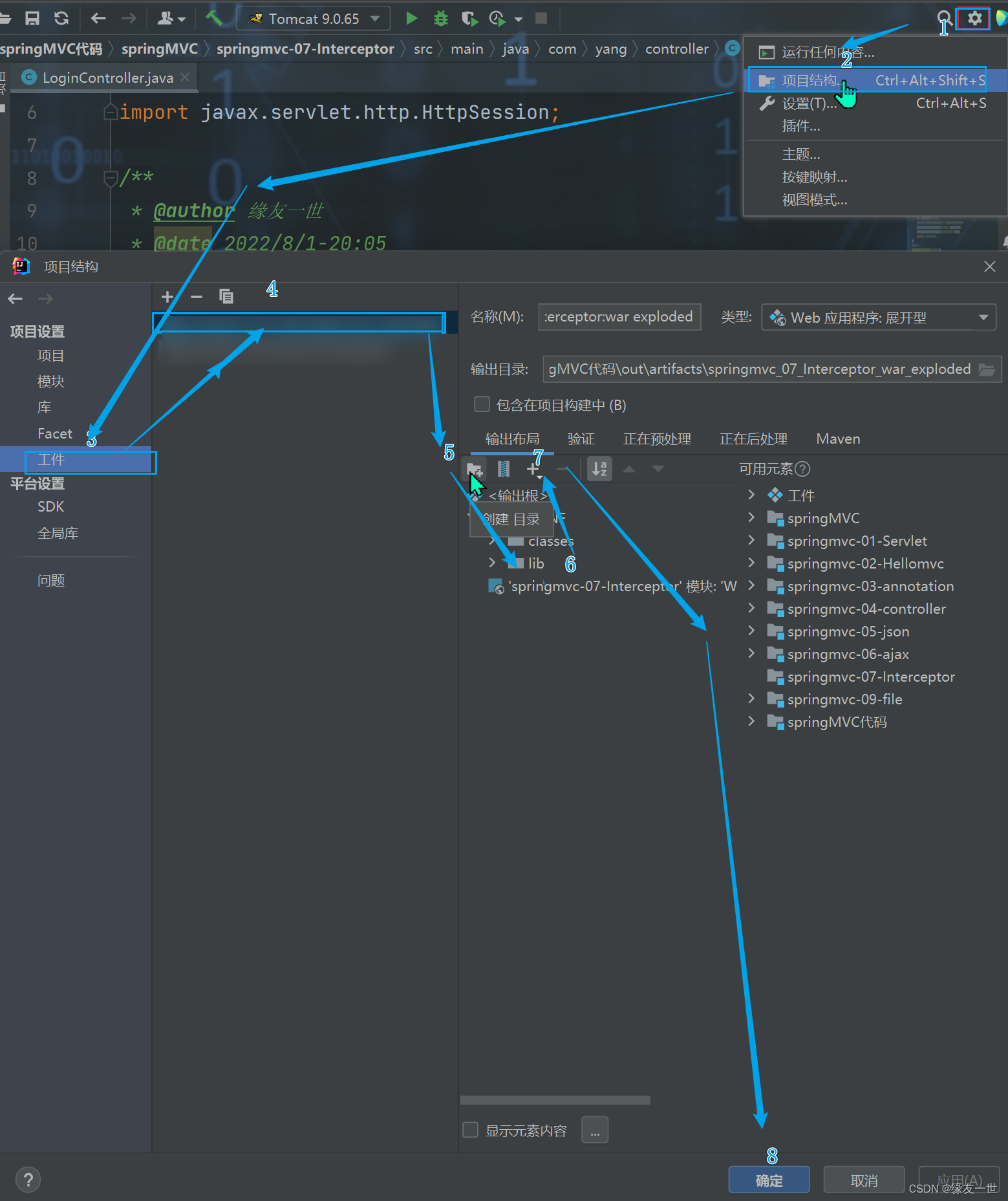1008x1201 pixels.
Task: Add a new artifact with plus icon
Action: pos(167,297)
